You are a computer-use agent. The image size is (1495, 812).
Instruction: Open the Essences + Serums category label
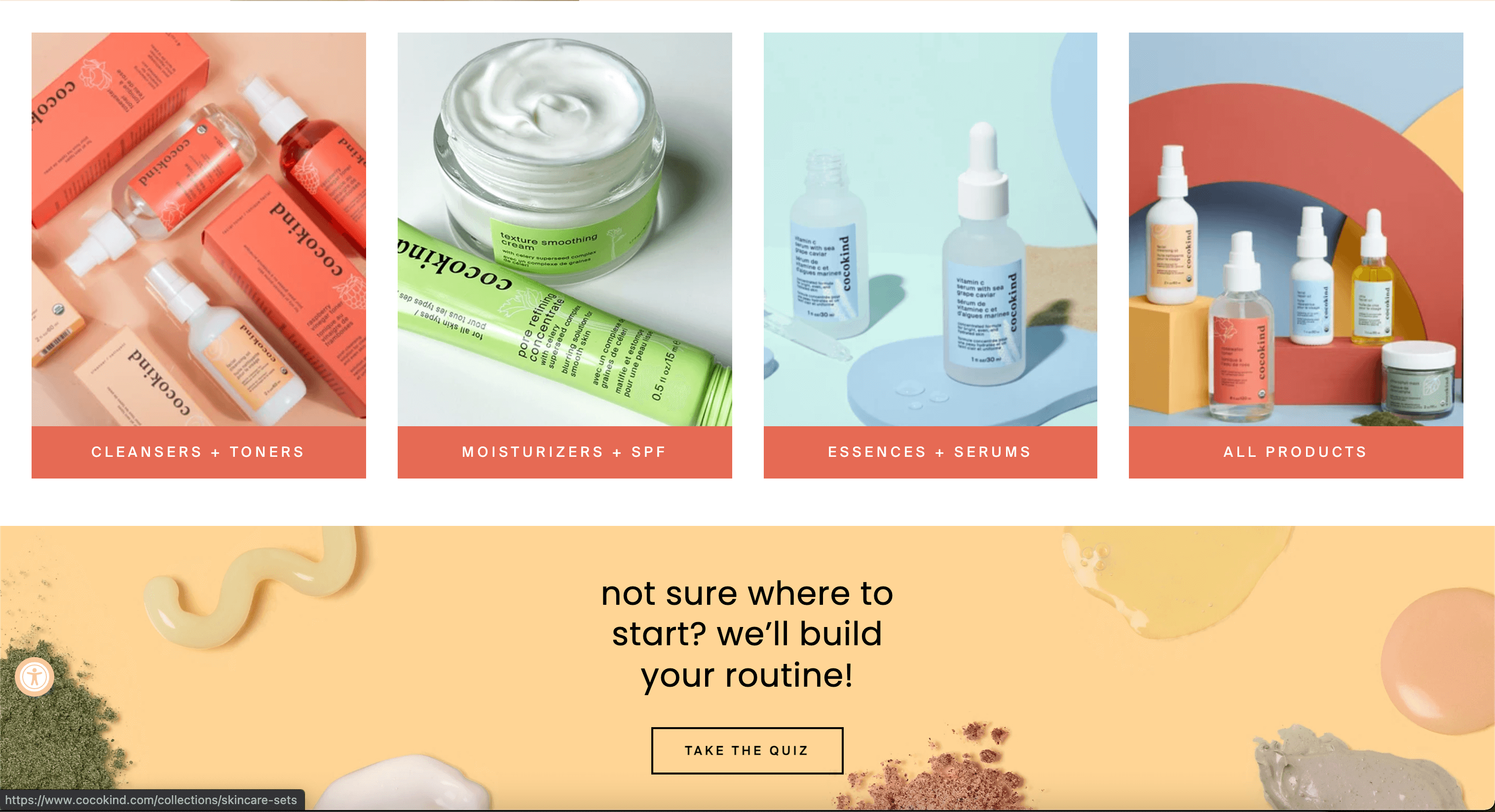[930, 451]
